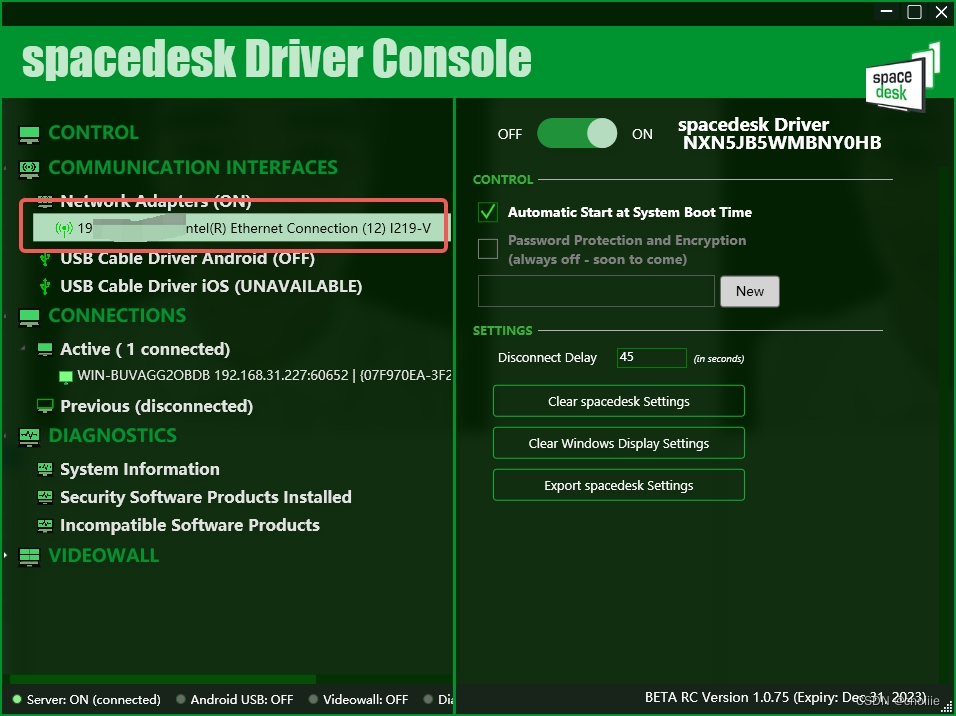The height and width of the screenshot is (716, 956).
Task: Click the Disconnect Delay input field
Action: pos(651,357)
